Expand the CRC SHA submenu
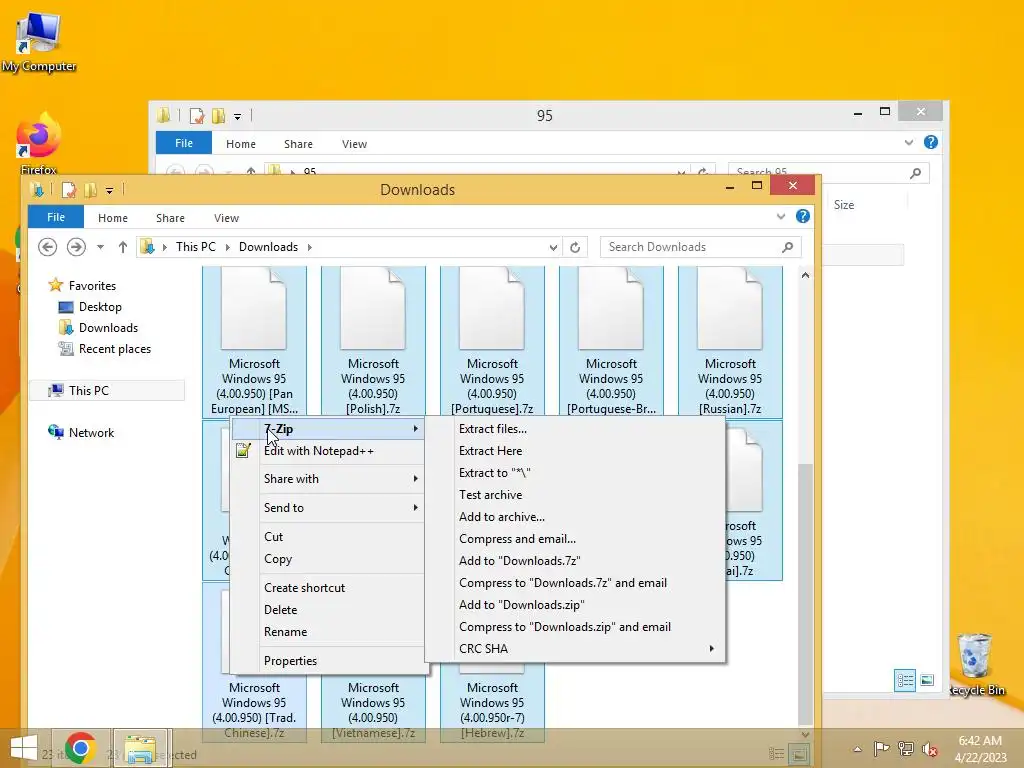 pyautogui.click(x=575, y=648)
